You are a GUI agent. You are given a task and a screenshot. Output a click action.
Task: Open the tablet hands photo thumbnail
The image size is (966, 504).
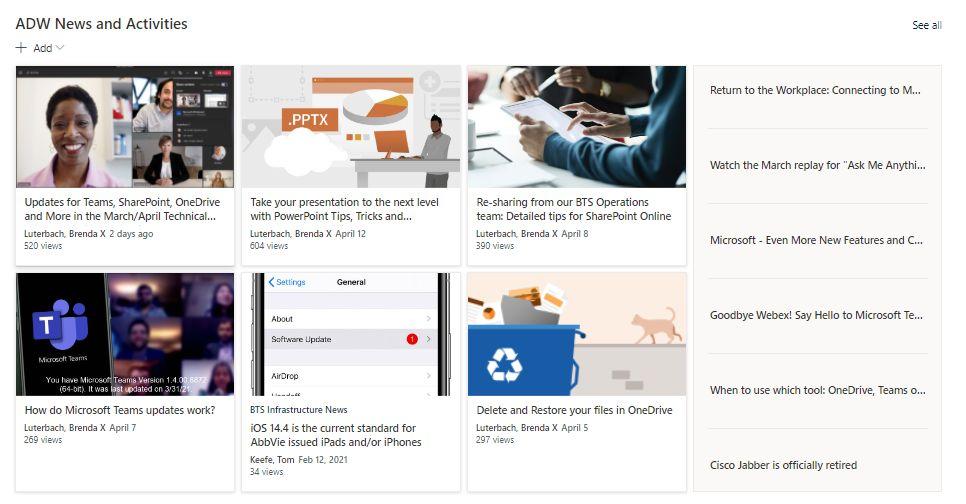577,127
